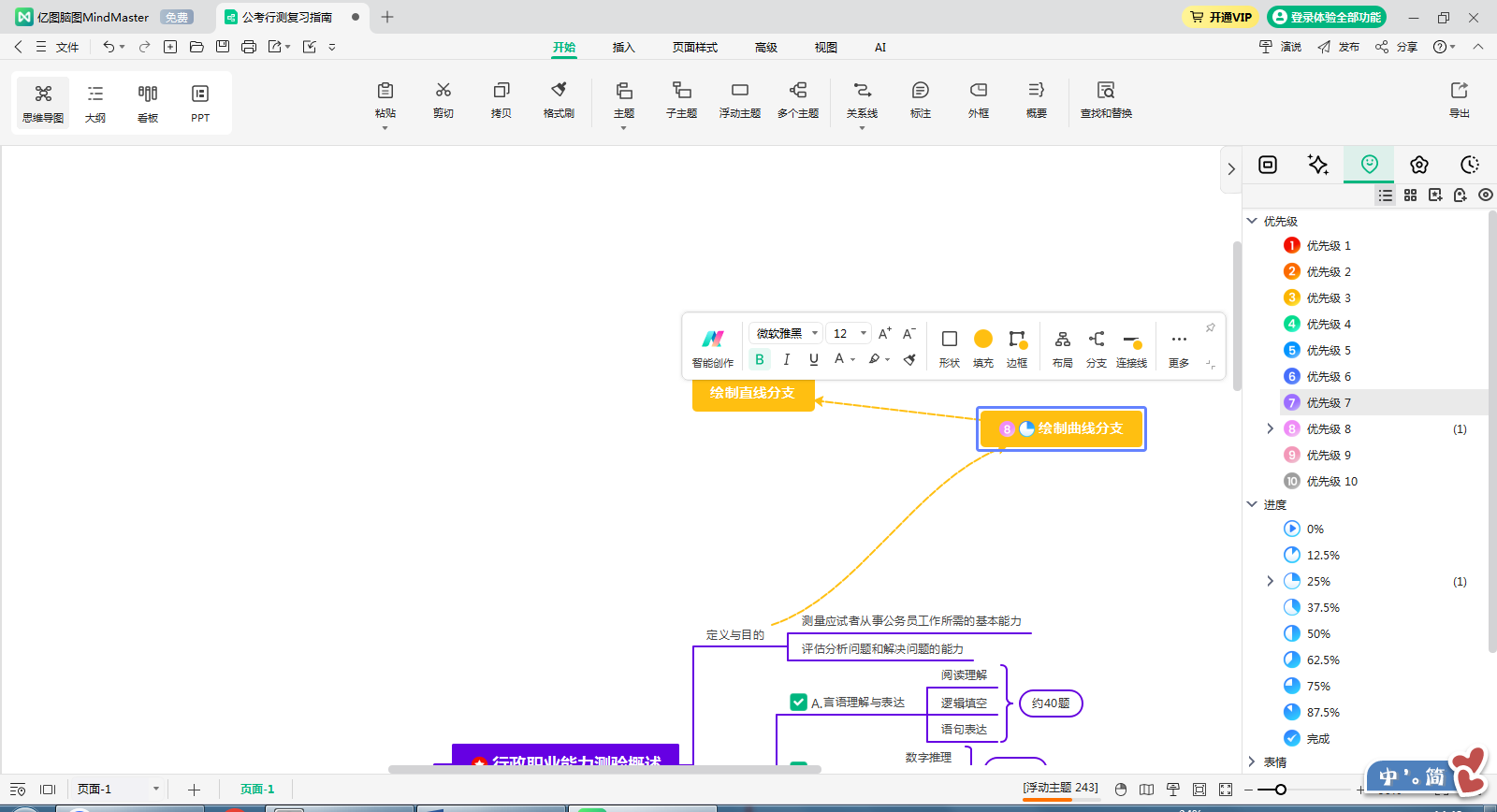Screen dimensions: 1497x812
Task: Toggle bold in floating toolbar
Action: coord(760,359)
